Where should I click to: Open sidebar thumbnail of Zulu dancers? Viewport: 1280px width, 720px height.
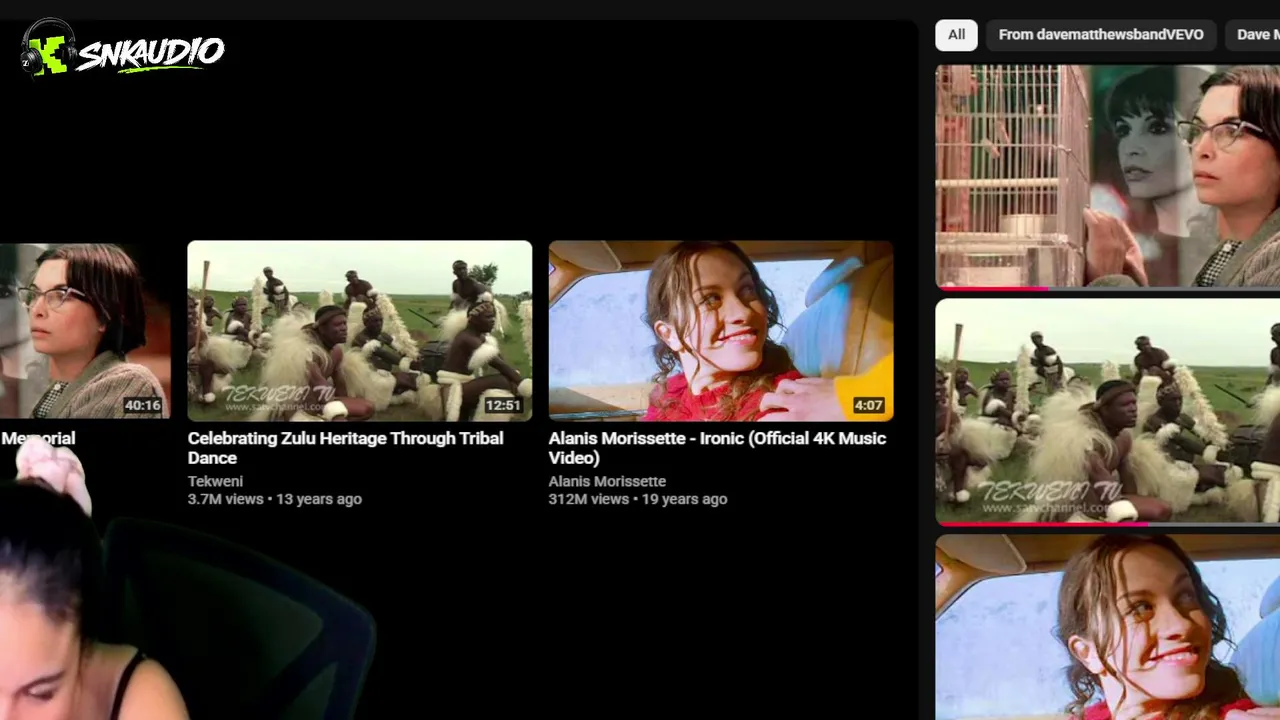click(1107, 412)
